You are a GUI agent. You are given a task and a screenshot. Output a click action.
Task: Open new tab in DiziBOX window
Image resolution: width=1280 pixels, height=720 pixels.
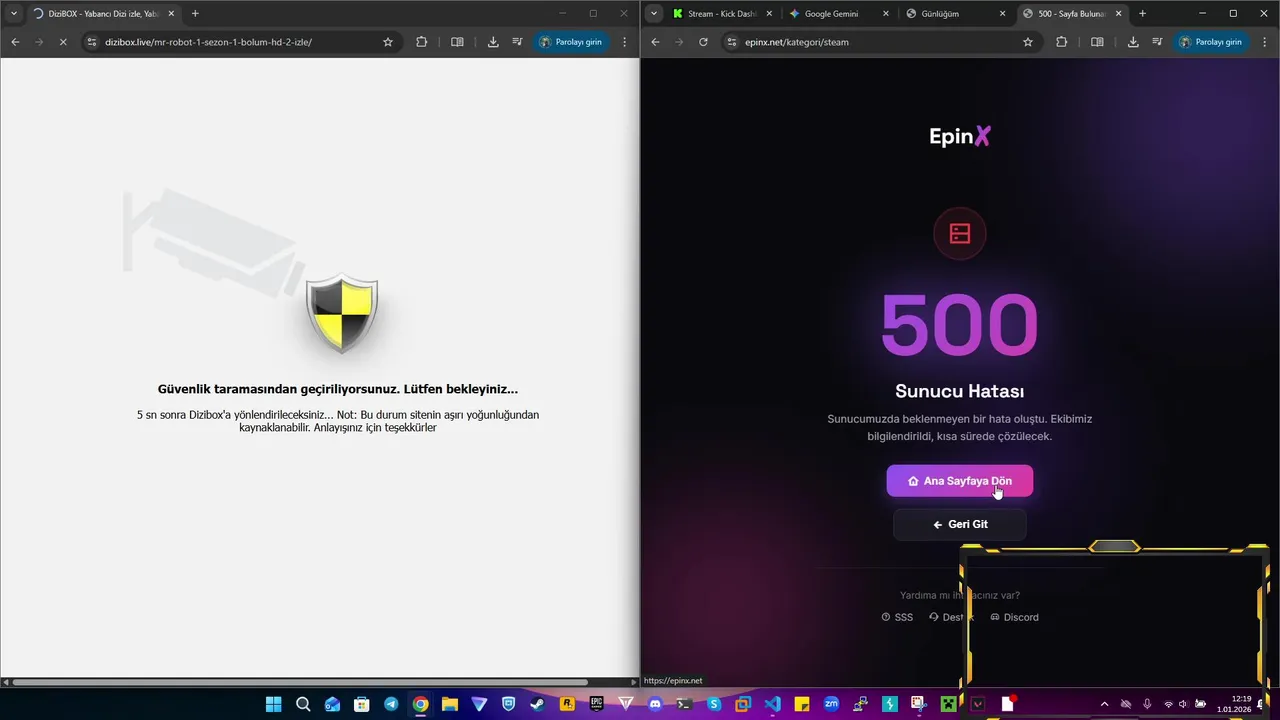tap(195, 13)
